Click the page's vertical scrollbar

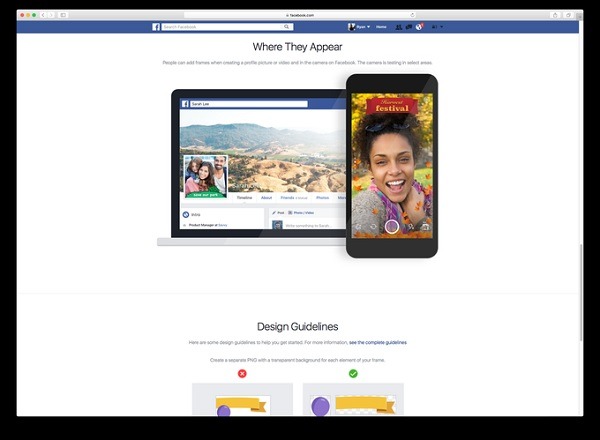pyautogui.click(x=581, y=292)
